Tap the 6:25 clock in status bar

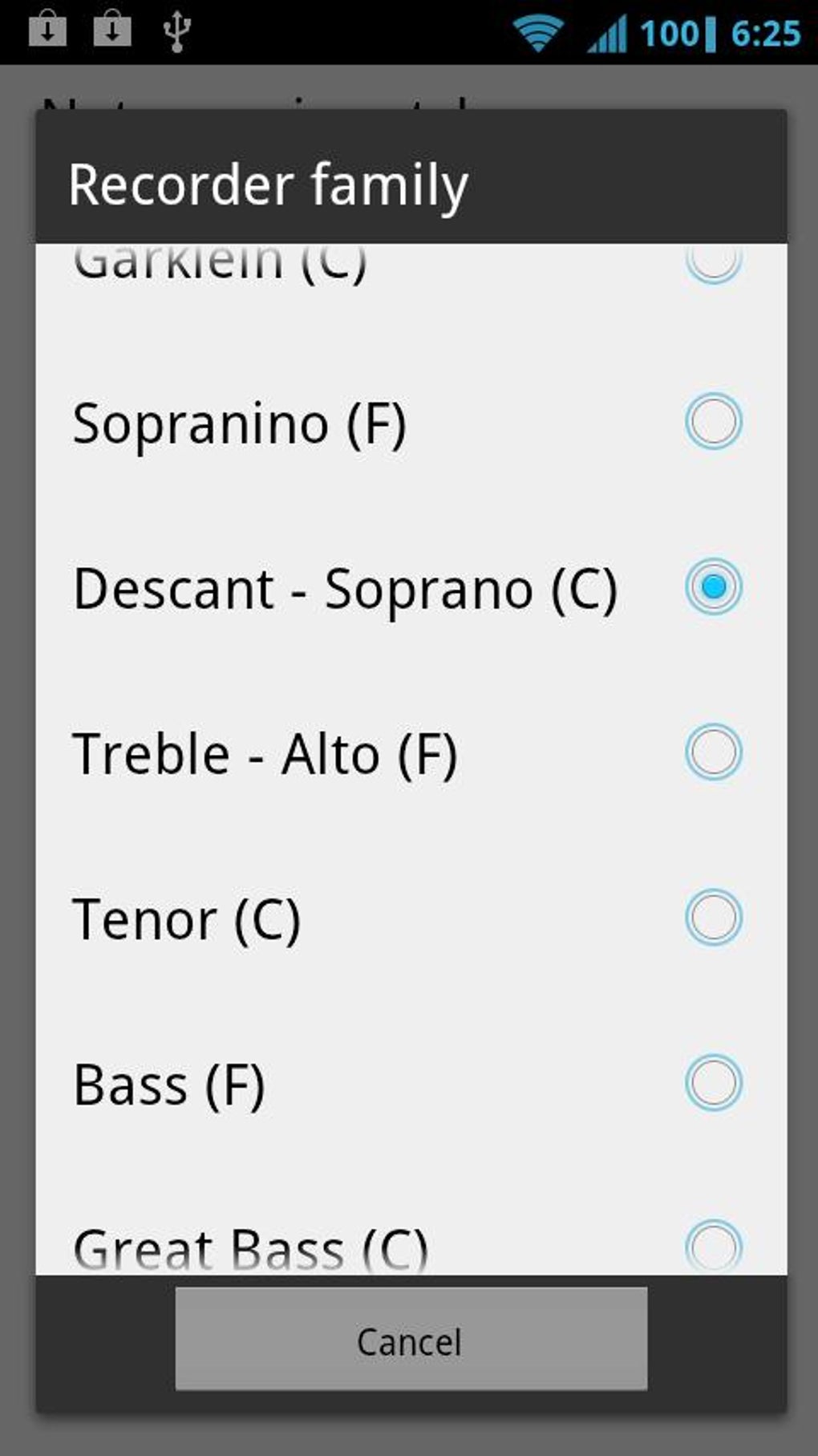pos(766,34)
